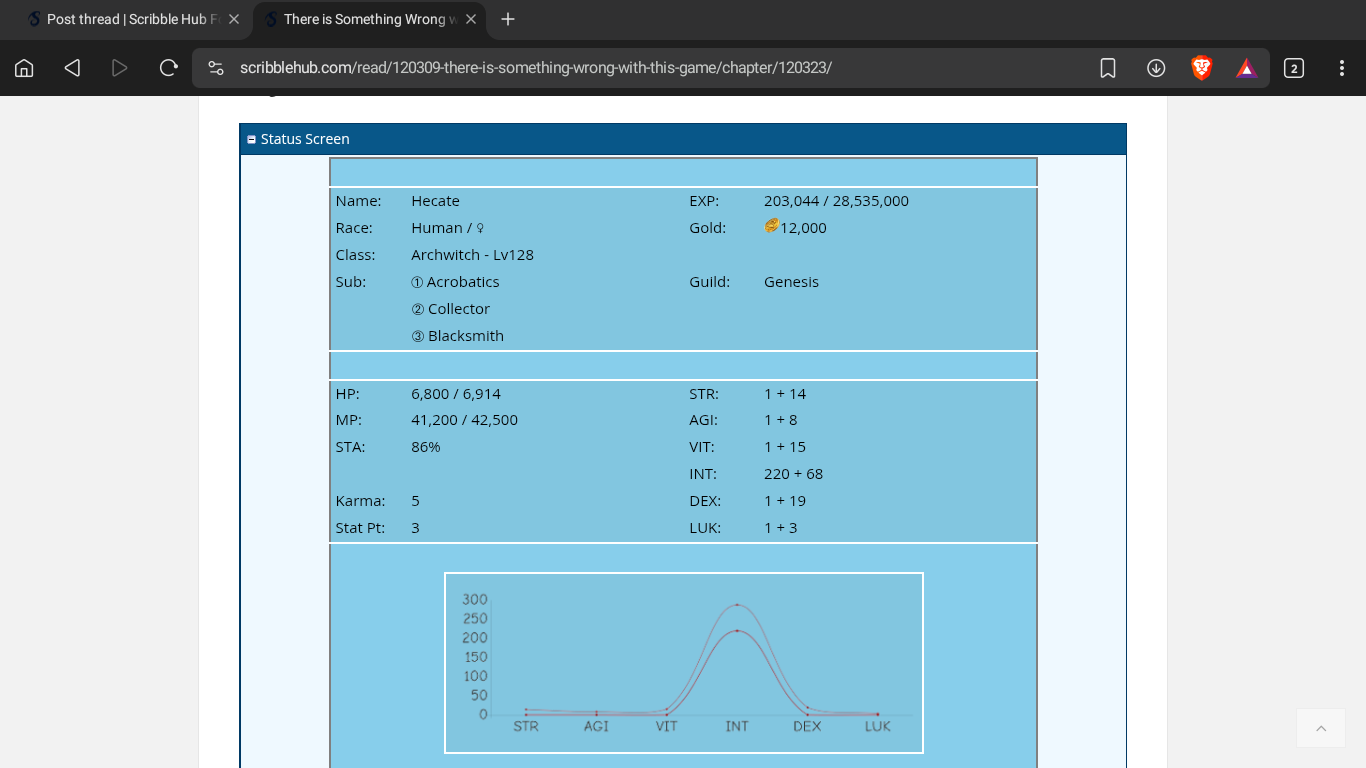This screenshot has width=1366, height=768.
Task: Collapse the Status Screen spoiler box
Action: coord(252,140)
